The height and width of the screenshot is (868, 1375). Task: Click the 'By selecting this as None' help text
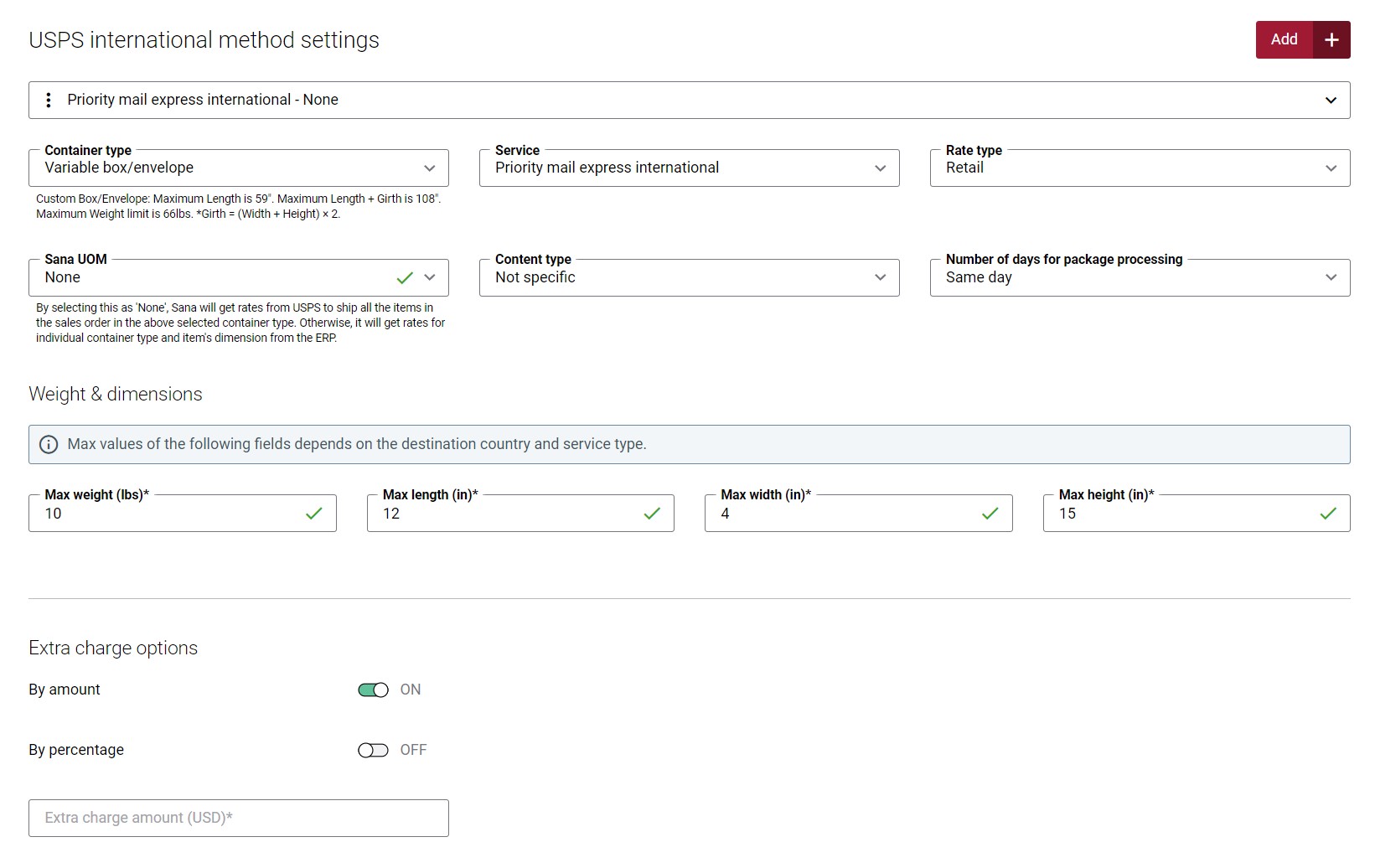[x=240, y=323]
